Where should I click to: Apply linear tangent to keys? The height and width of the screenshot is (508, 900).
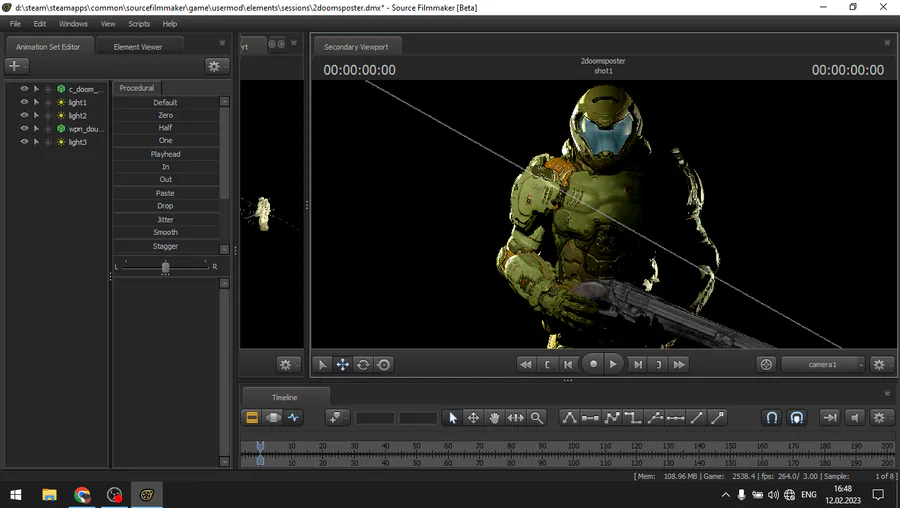[611, 418]
